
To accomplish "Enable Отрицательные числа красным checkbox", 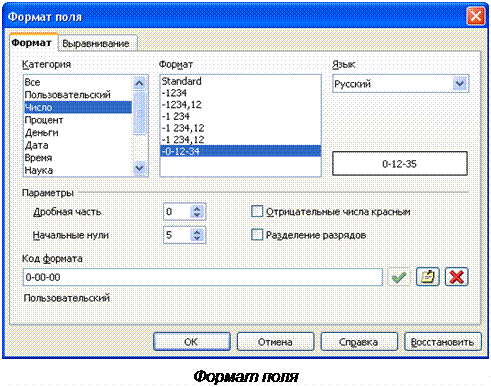I will click(257, 211).
